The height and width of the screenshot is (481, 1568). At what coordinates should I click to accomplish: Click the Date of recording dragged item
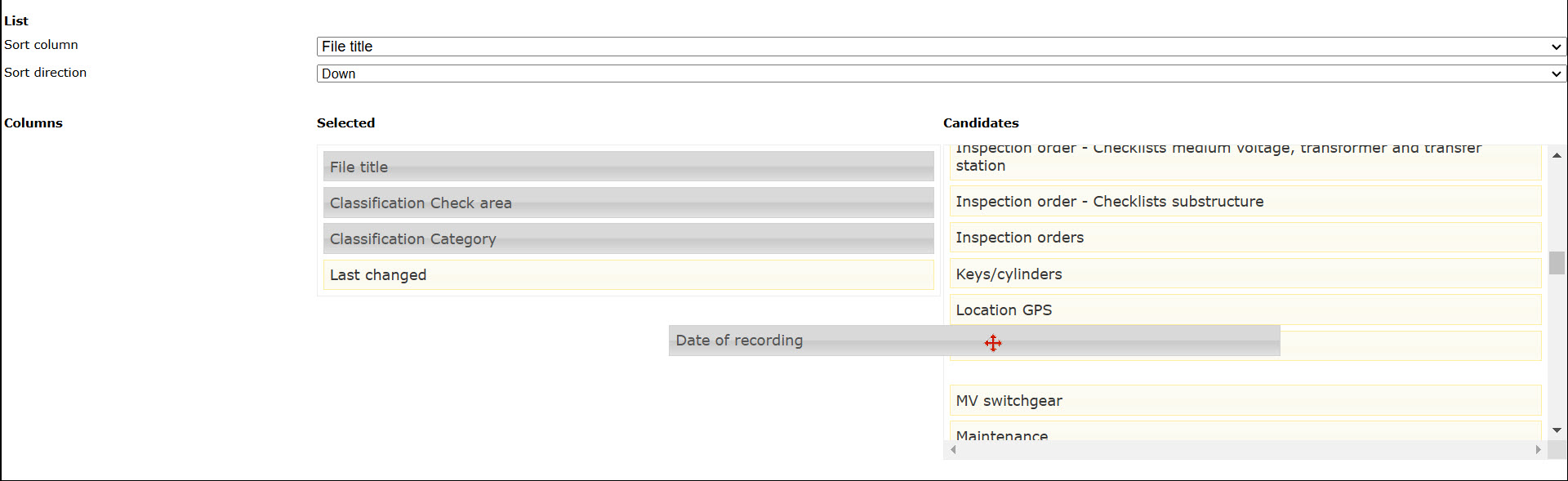click(974, 341)
